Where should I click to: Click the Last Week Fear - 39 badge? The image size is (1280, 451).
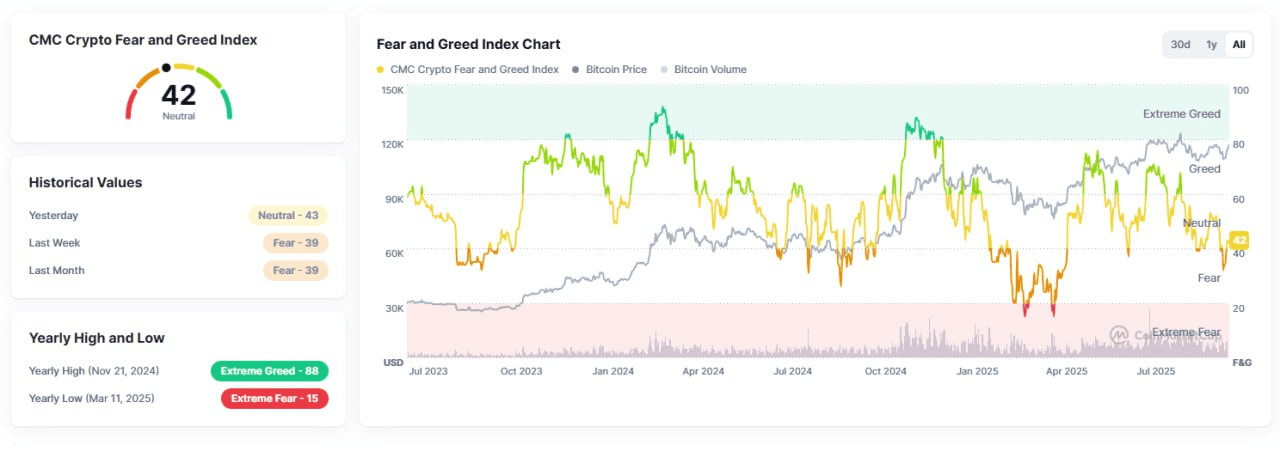296,243
